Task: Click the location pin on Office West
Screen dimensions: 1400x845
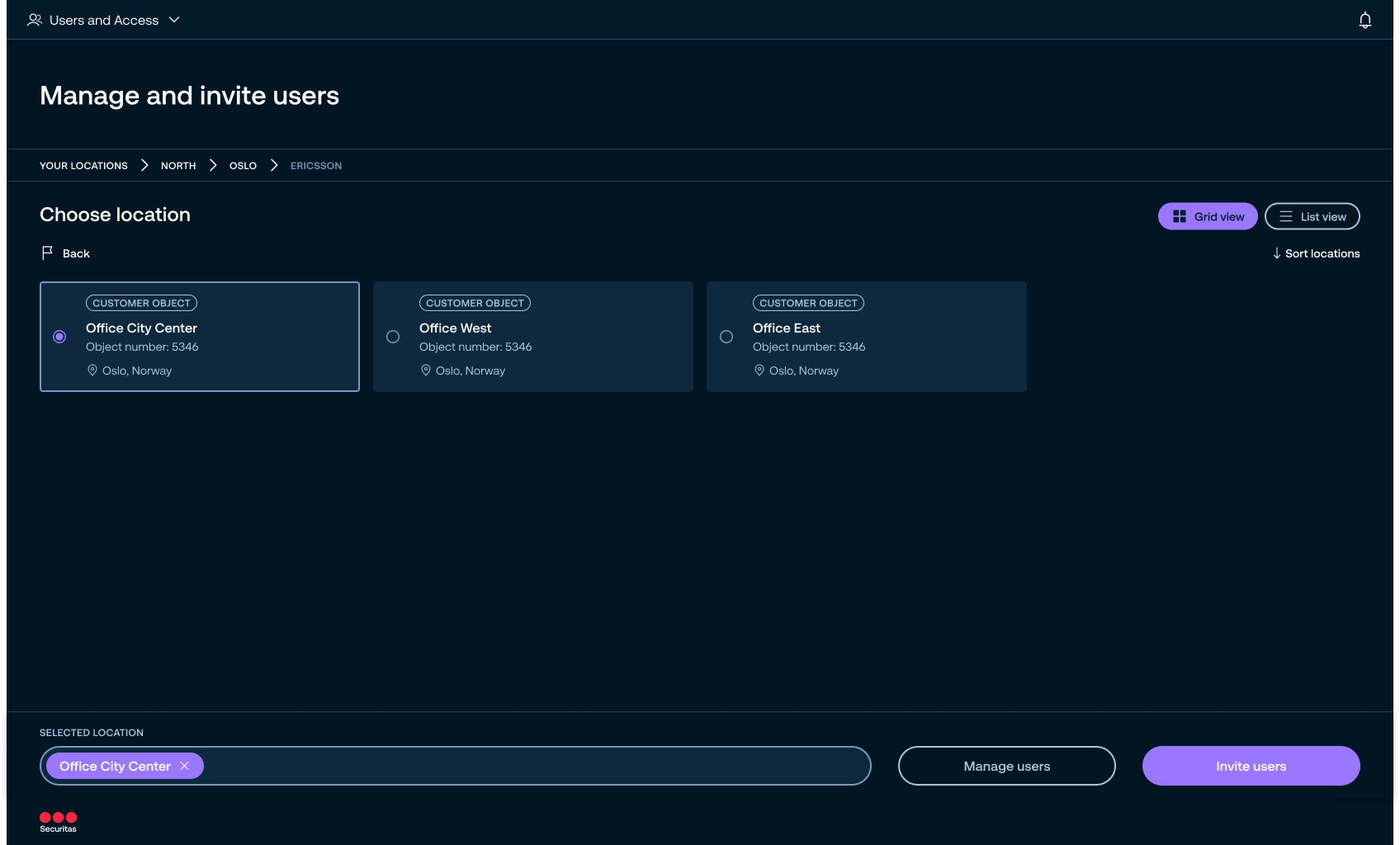Action: tap(426, 371)
